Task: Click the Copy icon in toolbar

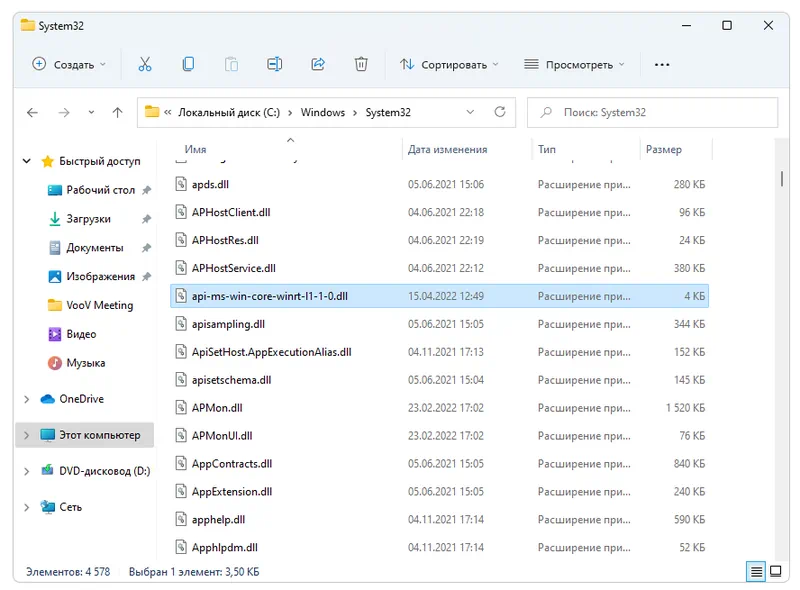Action: point(188,64)
